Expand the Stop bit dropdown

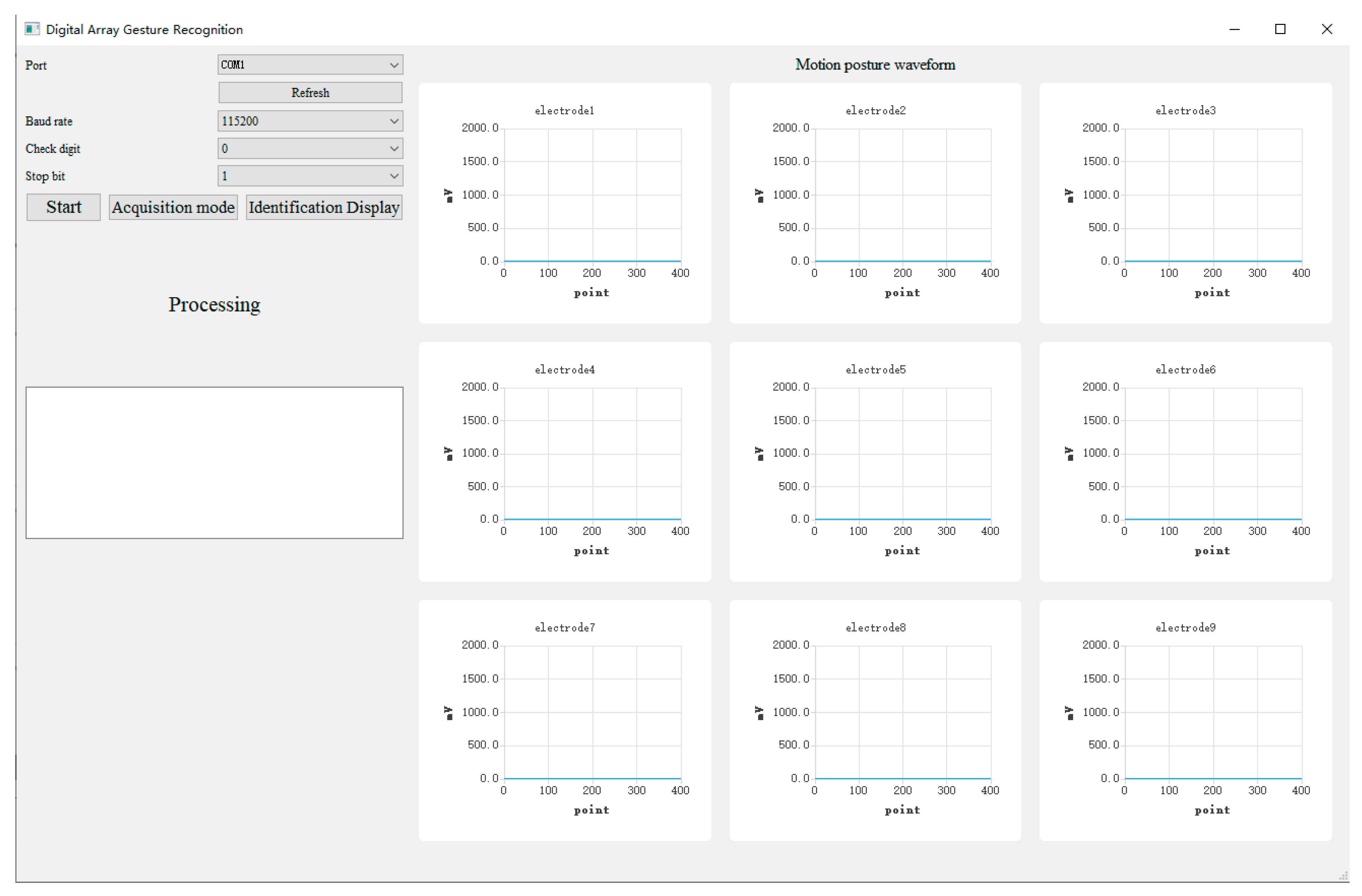[309, 176]
